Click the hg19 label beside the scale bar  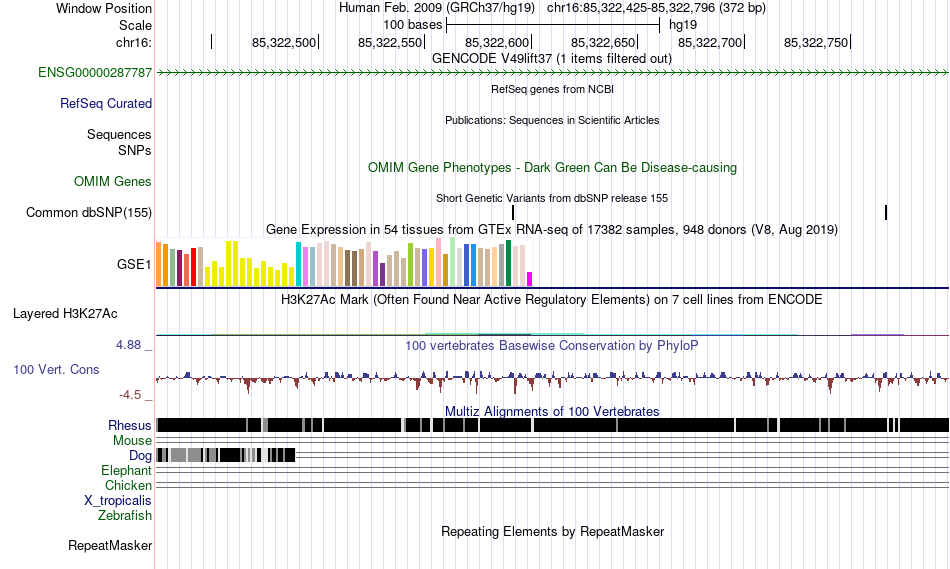pyautogui.click(x=683, y=25)
